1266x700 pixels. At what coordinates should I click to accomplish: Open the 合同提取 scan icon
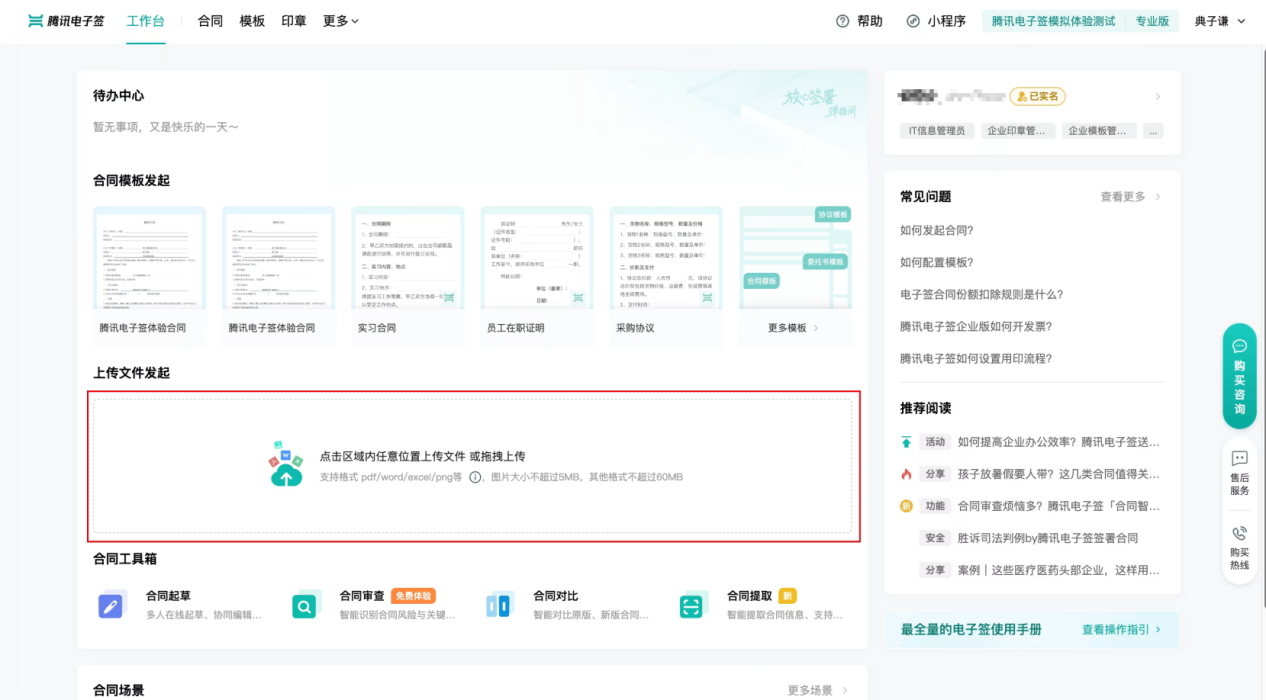[693, 605]
